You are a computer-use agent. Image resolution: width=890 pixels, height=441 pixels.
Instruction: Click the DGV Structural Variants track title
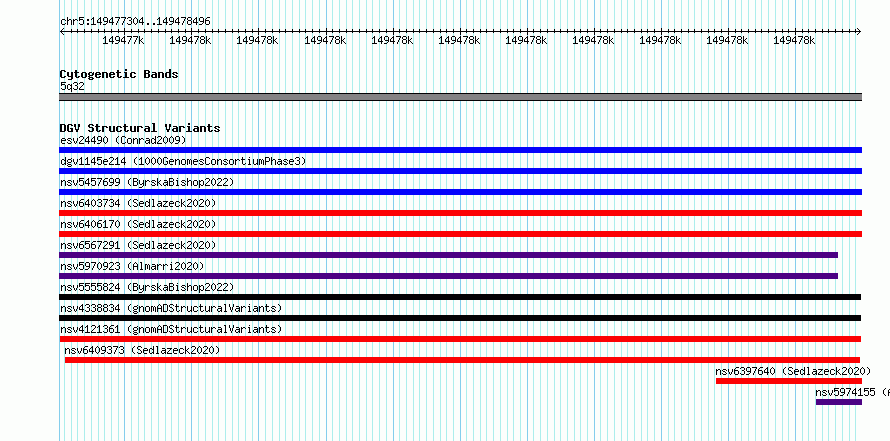pyautogui.click(x=140, y=128)
